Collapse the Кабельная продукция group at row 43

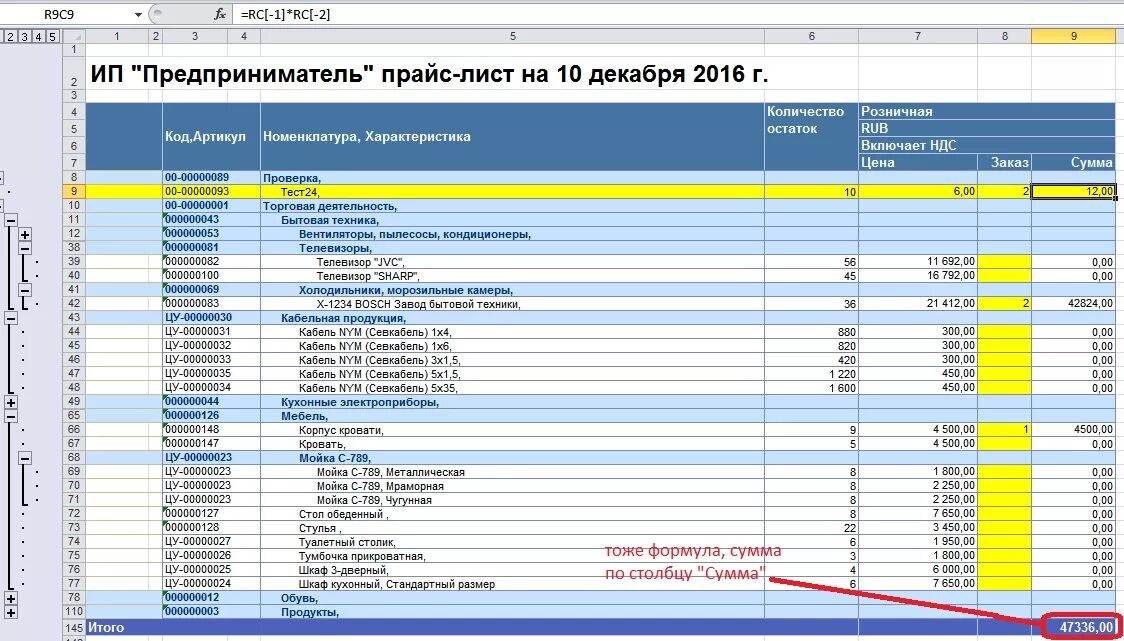pyautogui.click(x=11, y=318)
